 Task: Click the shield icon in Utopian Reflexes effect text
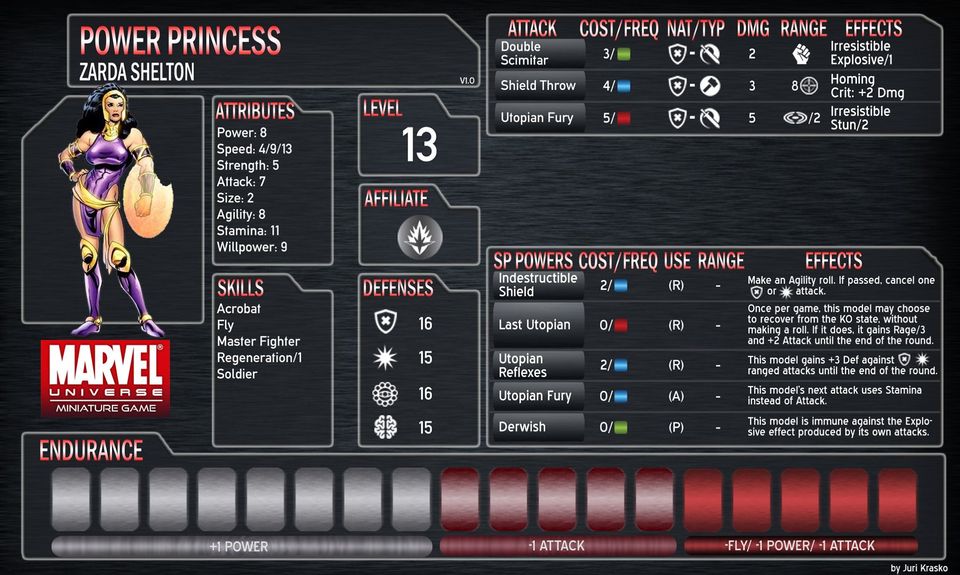[x=904, y=359]
